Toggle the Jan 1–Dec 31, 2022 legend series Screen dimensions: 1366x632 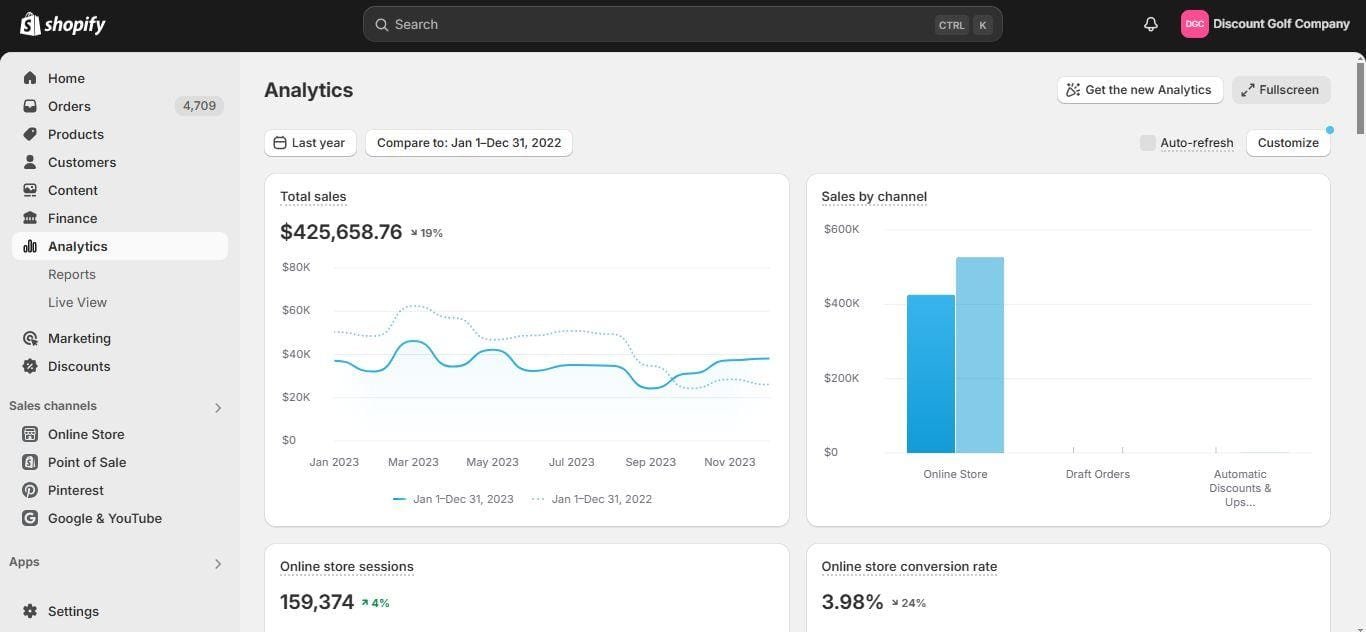(592, 499)
